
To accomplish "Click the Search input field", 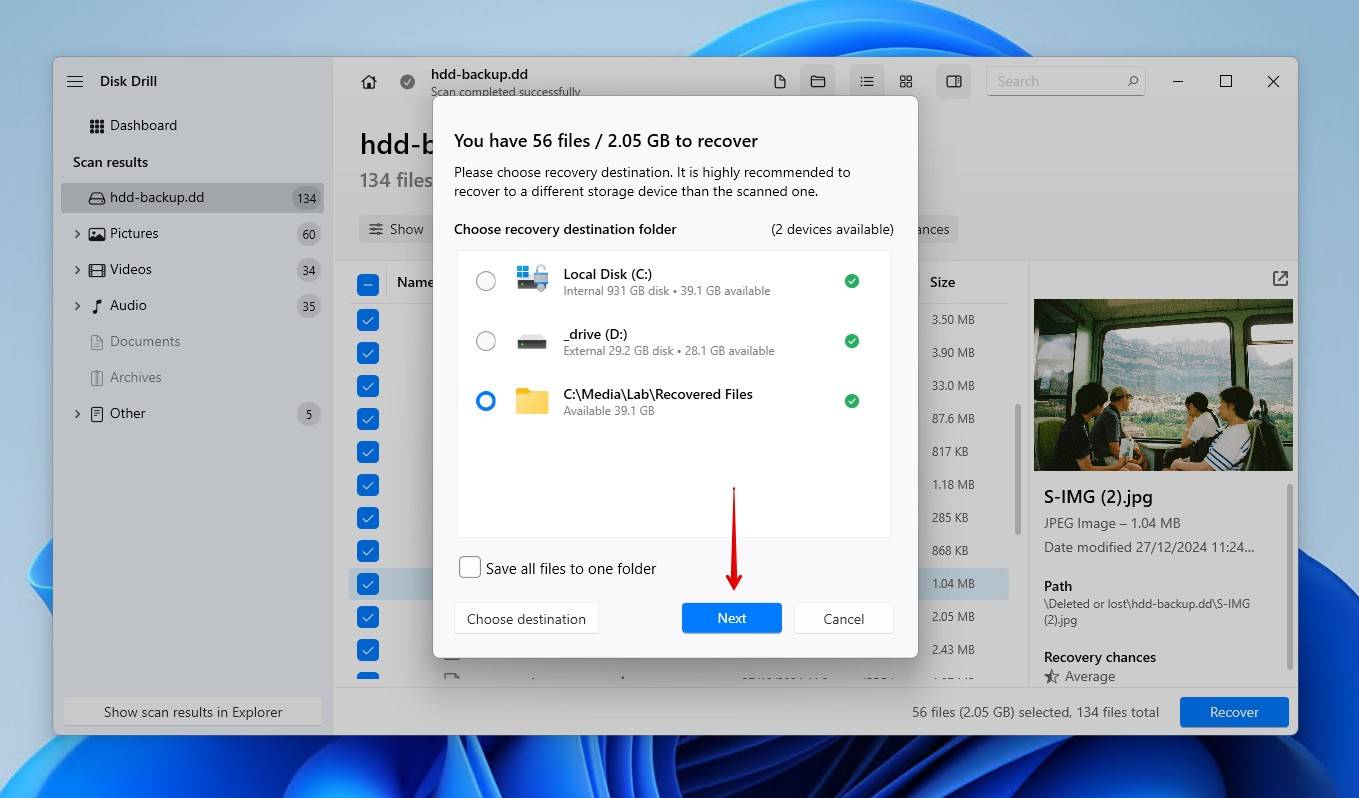I will tap(1058, 82).
